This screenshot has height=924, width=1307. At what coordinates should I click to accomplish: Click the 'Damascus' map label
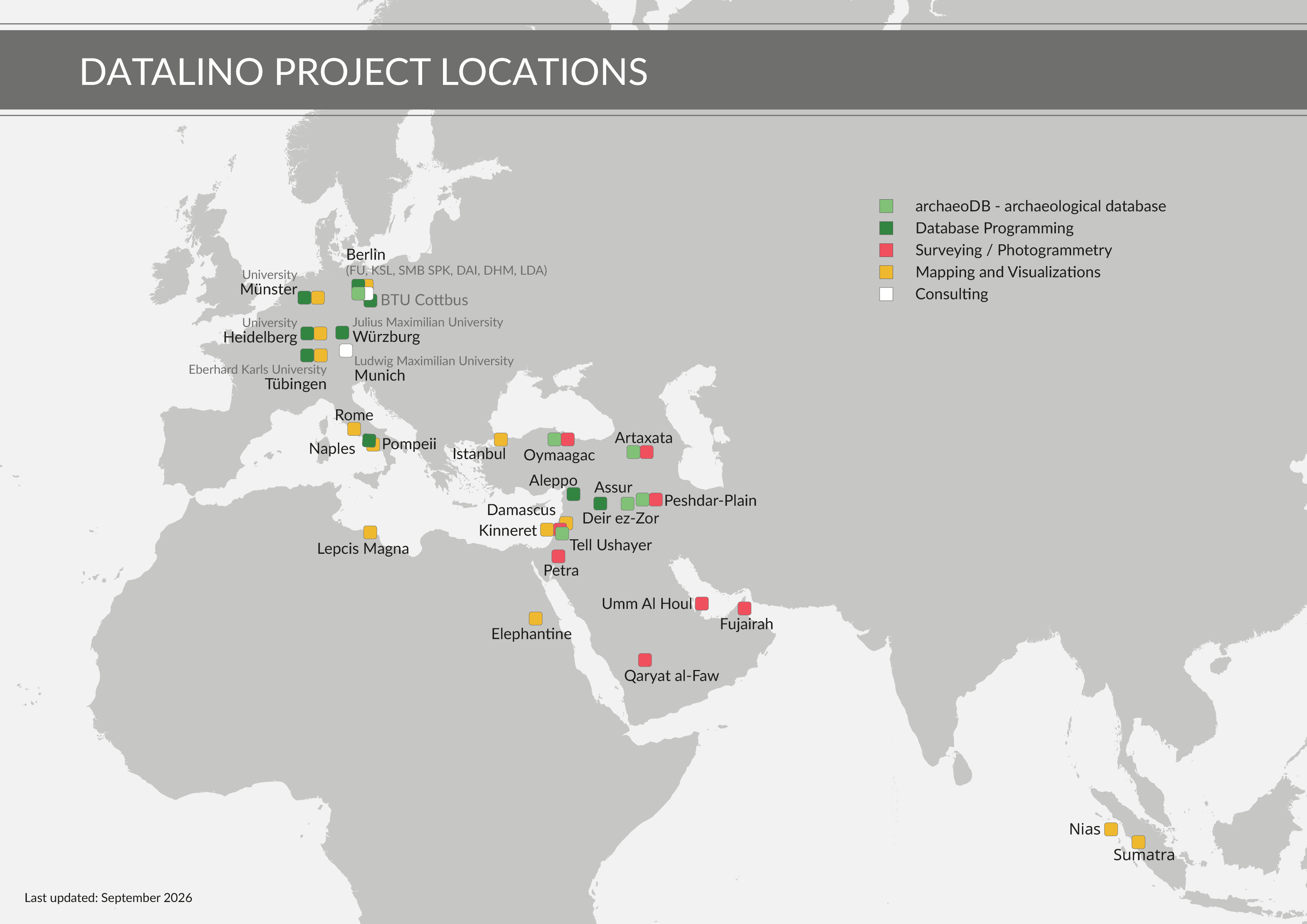coord(521,510)
